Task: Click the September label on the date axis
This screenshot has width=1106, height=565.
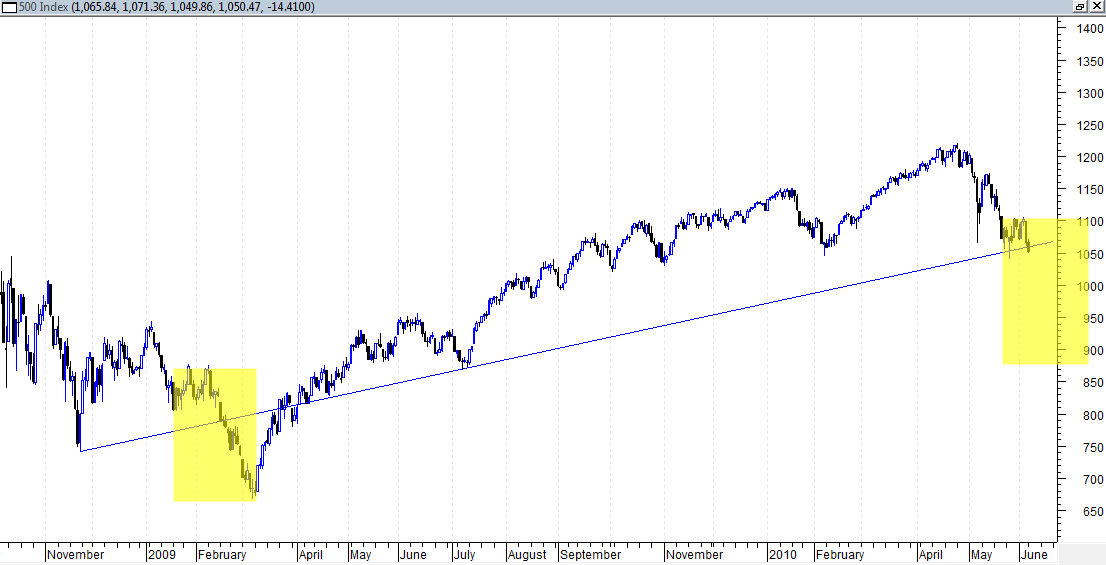Action: click(590, 555)
